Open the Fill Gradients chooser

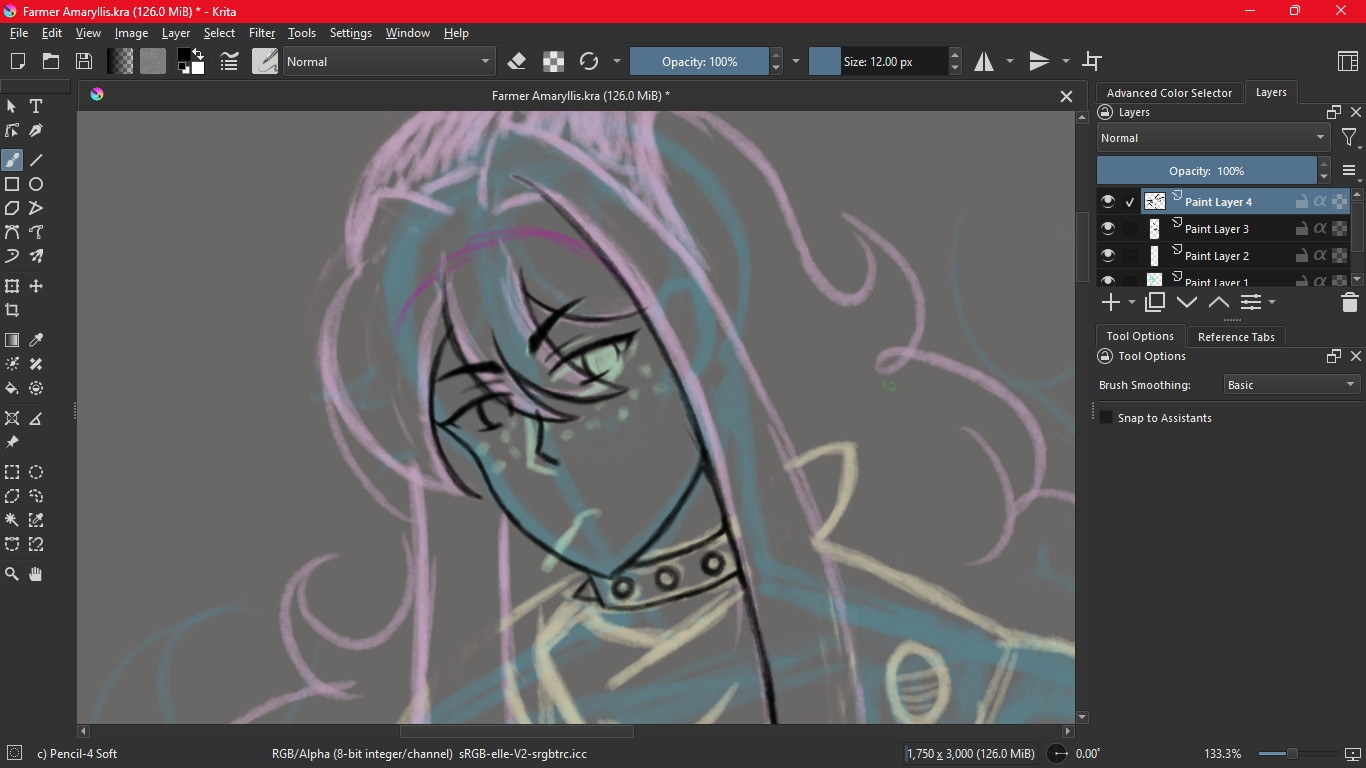click(120, 61)
